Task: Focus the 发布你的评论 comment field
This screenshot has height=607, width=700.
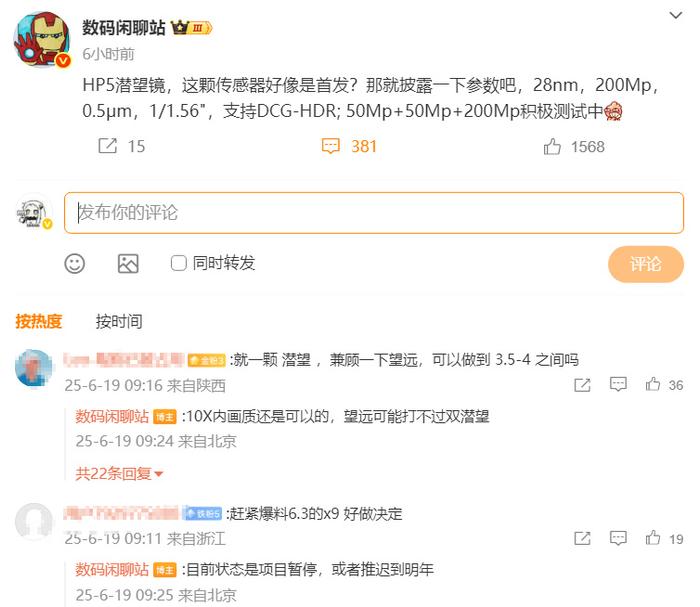Action: 374,213
